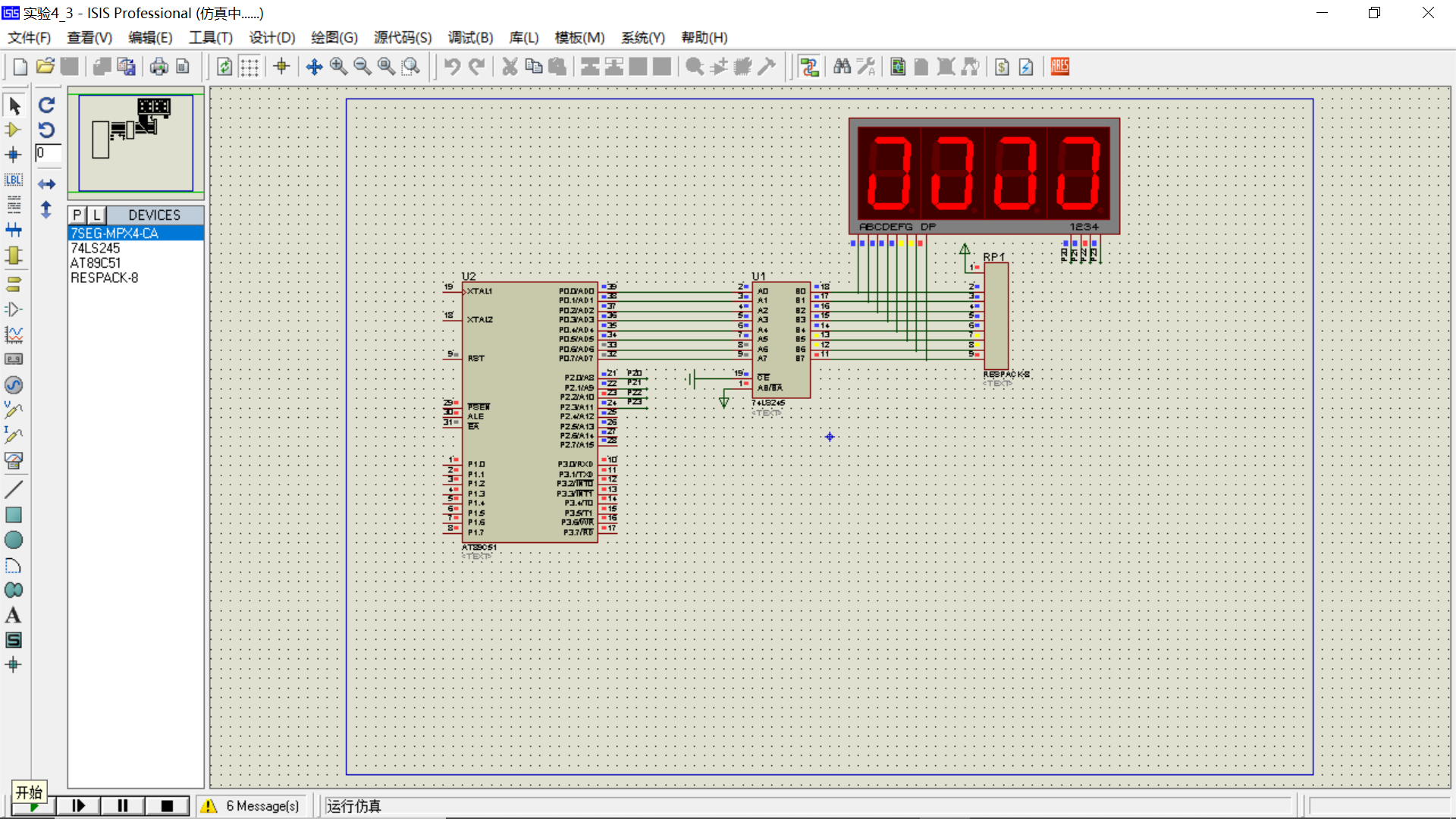Click the Undo arrow icon
Screen dimensions: 1456x819
click(x=452, y=67)
